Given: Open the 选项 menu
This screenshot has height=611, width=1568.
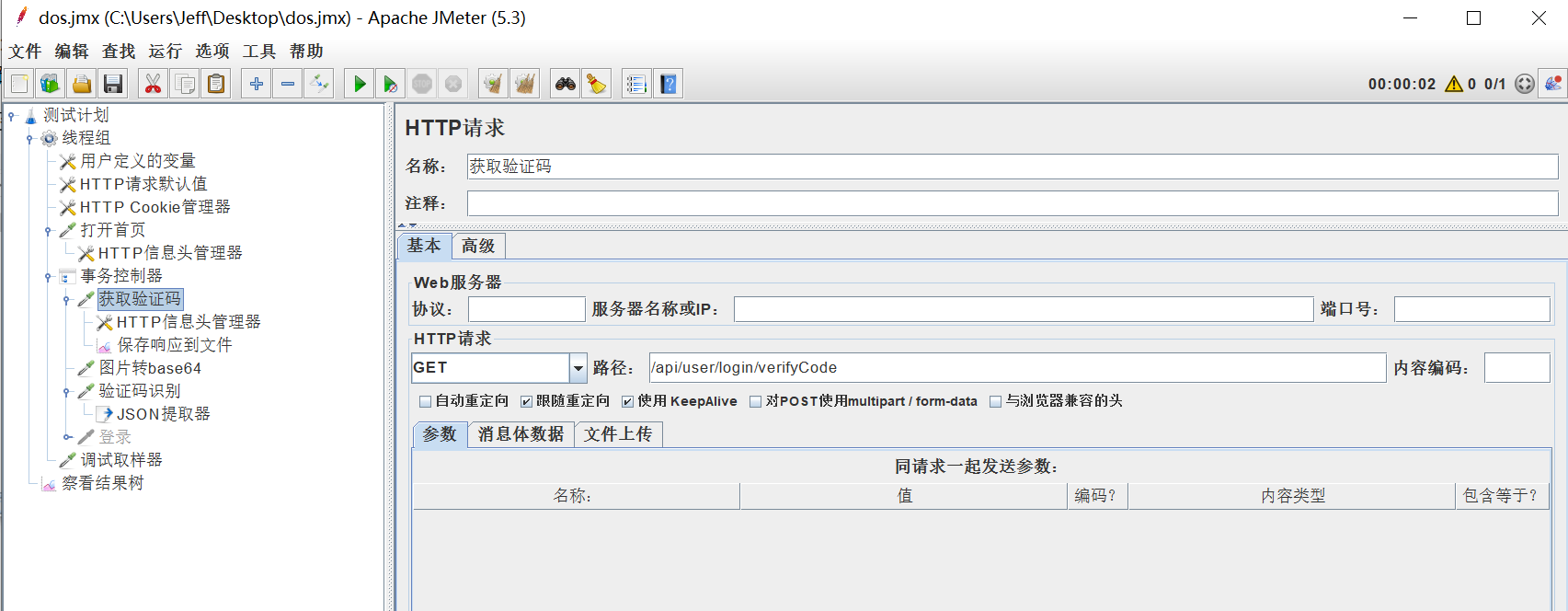Looking at the screenshot, I should point(212,52).
